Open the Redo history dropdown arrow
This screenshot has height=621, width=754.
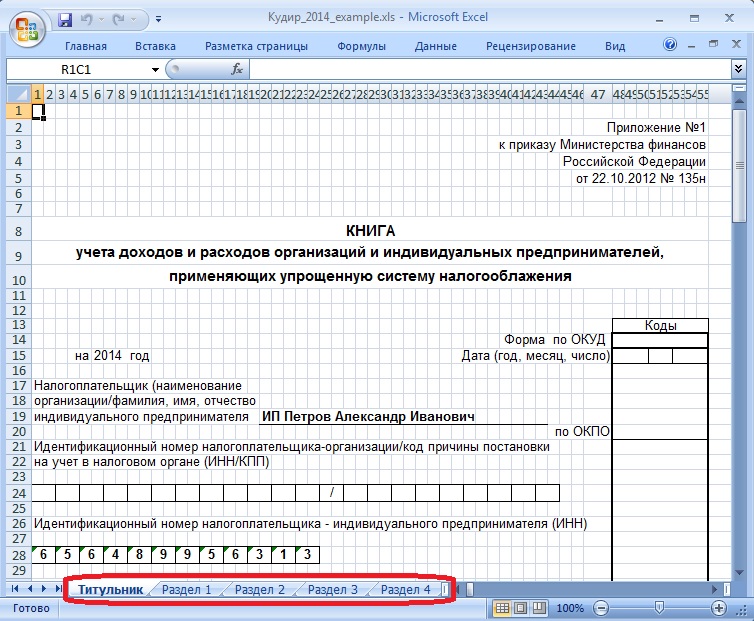(133, 20)
